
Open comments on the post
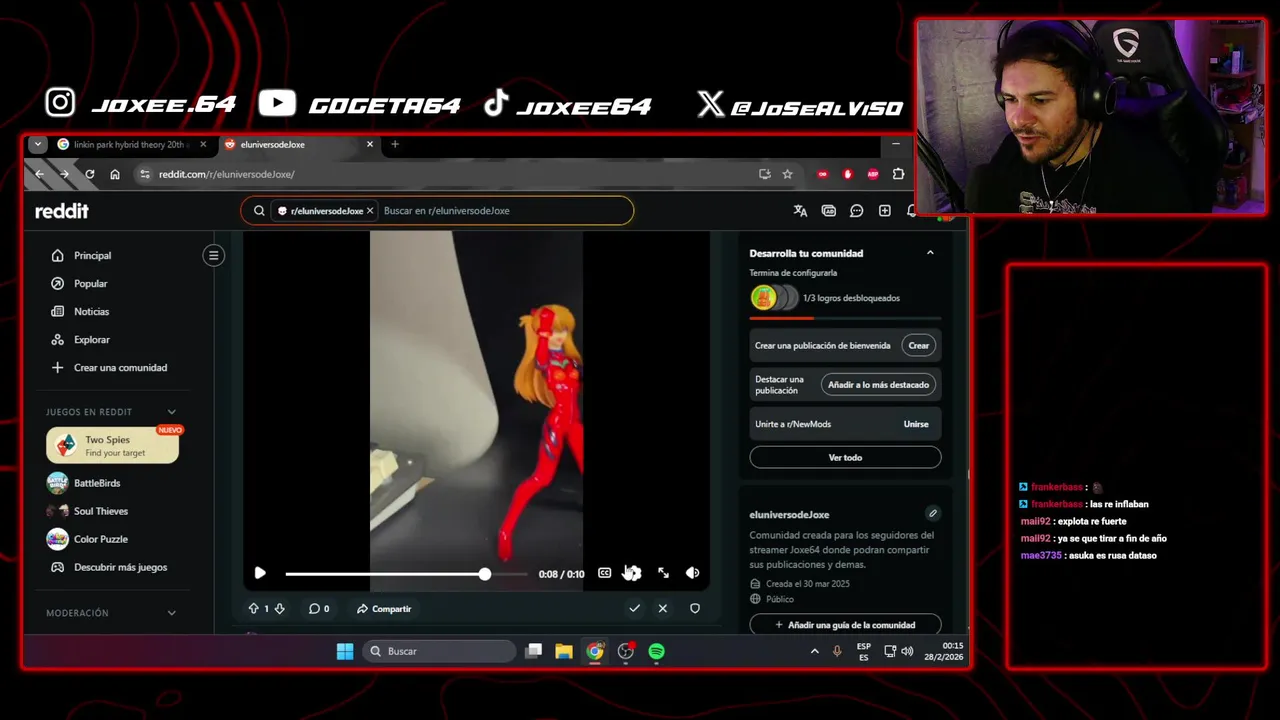(x=319, y=608)
